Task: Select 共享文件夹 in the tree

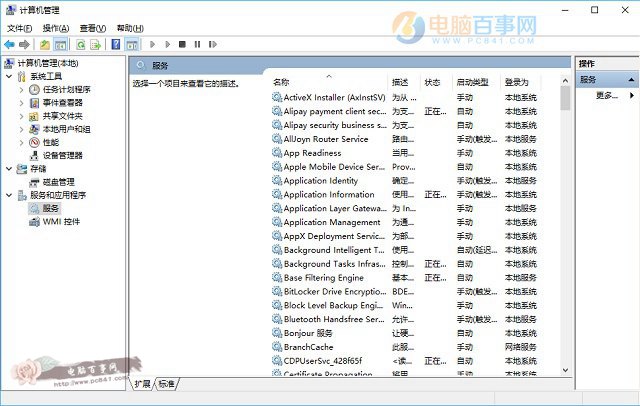Action: (62, 116)
